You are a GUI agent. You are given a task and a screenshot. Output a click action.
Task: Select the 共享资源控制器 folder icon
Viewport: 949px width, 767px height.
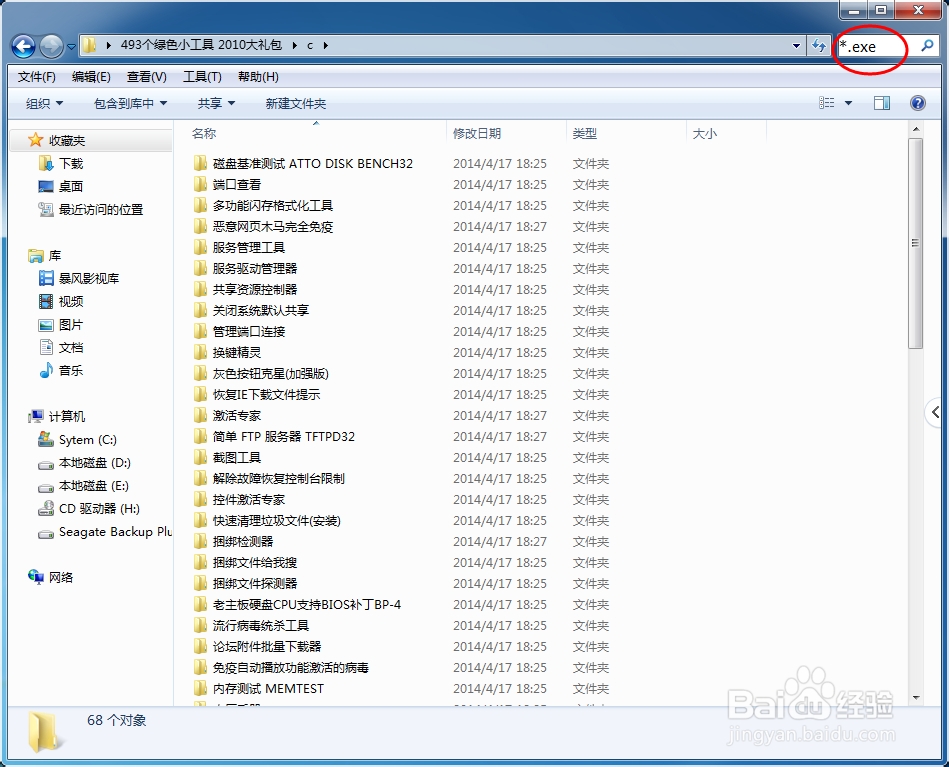pyautogui.click(x=200, y=289)
